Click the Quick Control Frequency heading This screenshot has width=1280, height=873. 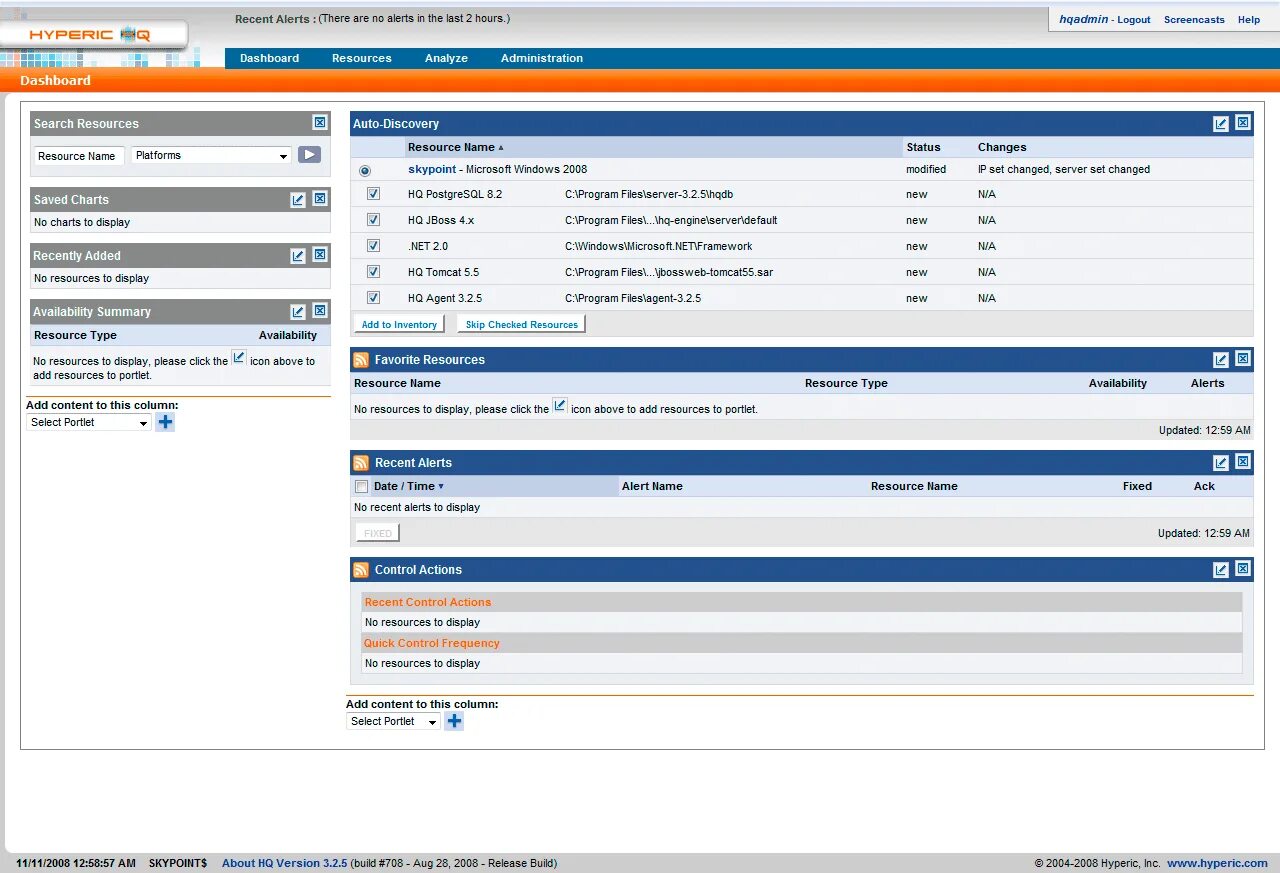[432, 643]
